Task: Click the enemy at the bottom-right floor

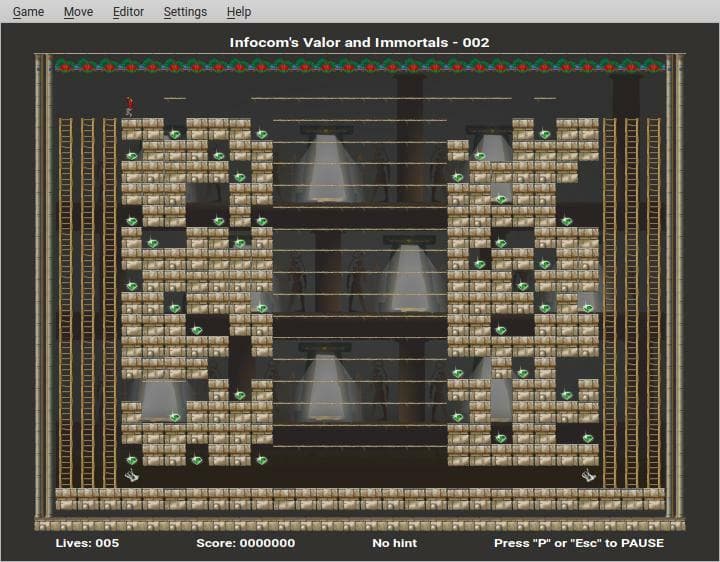Action: (x=589, y=476)
